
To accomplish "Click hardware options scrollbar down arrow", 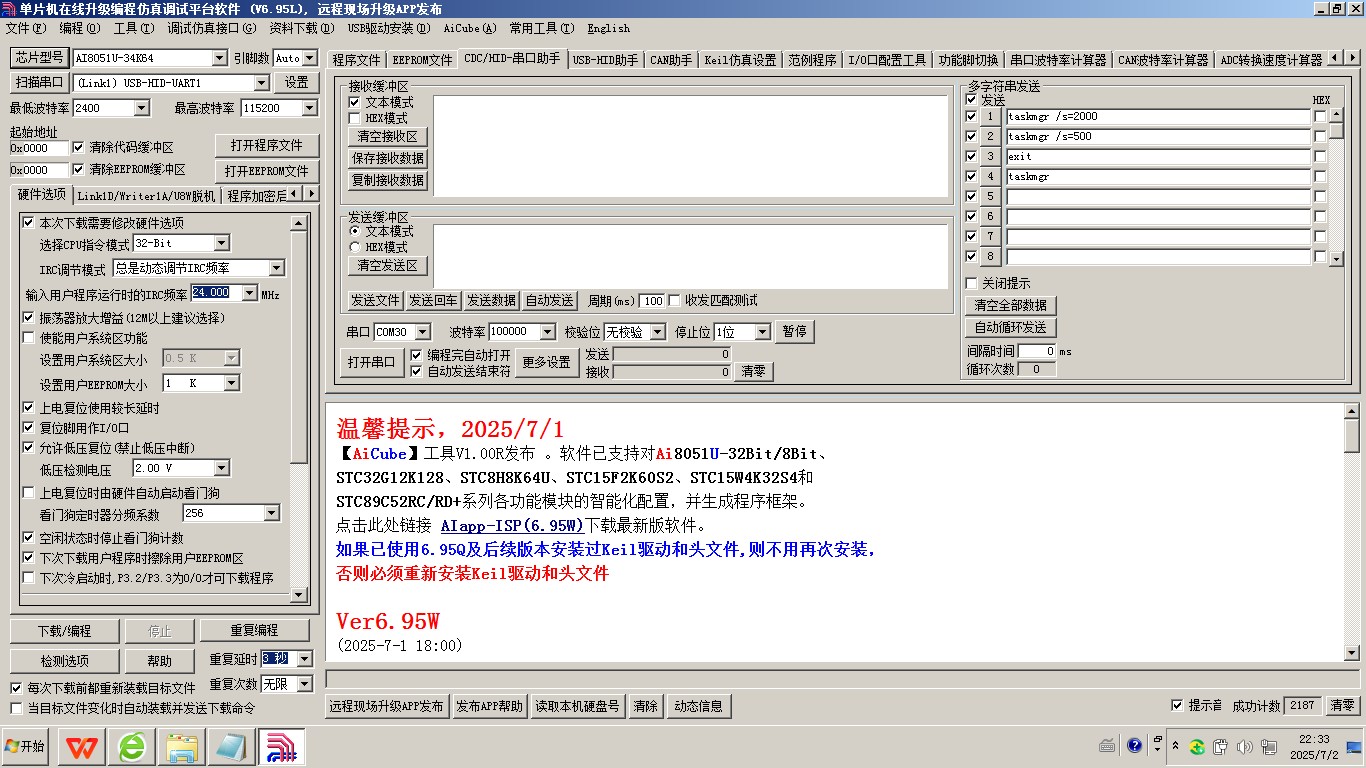I will point(298,594).
